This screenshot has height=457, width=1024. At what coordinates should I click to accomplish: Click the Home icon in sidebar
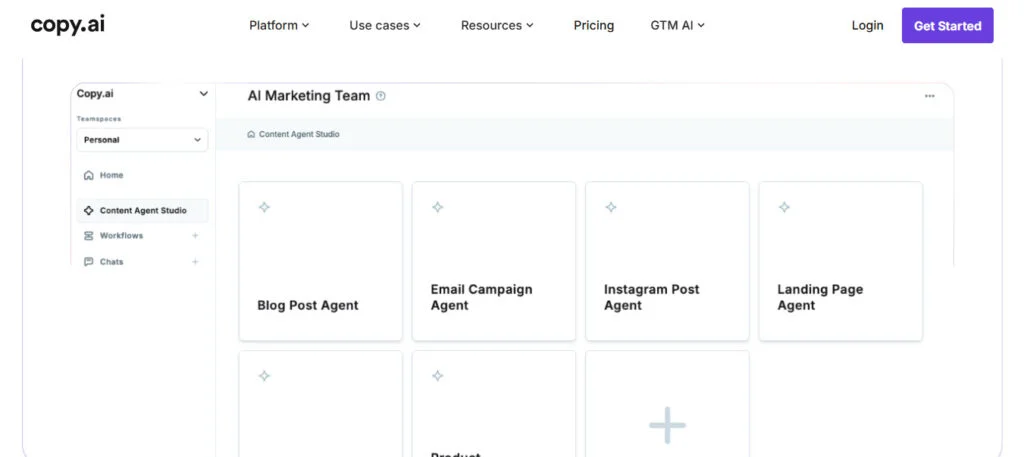click(x=89, y=175)
